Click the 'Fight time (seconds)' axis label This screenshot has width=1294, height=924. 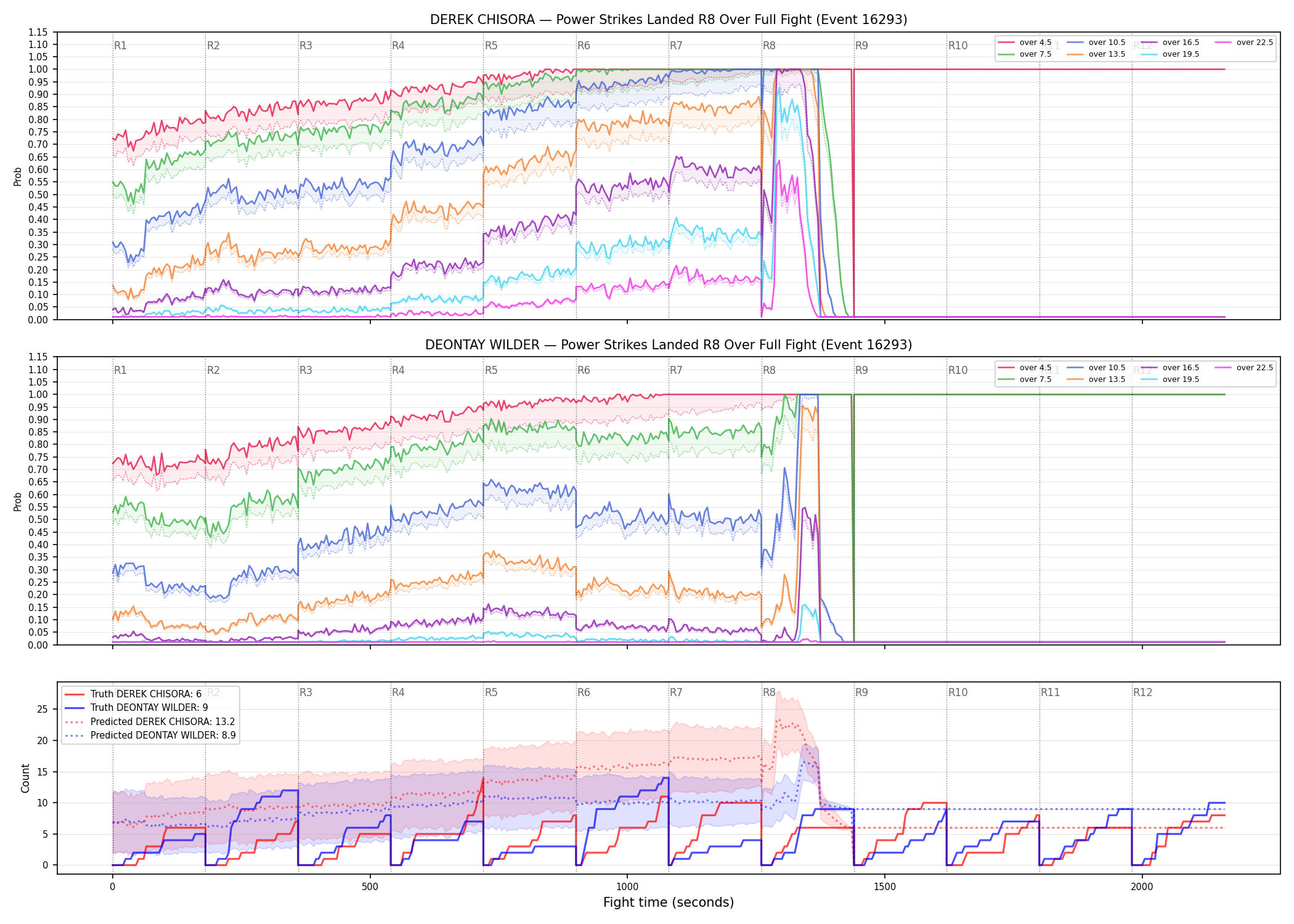(x=669, y=902)
